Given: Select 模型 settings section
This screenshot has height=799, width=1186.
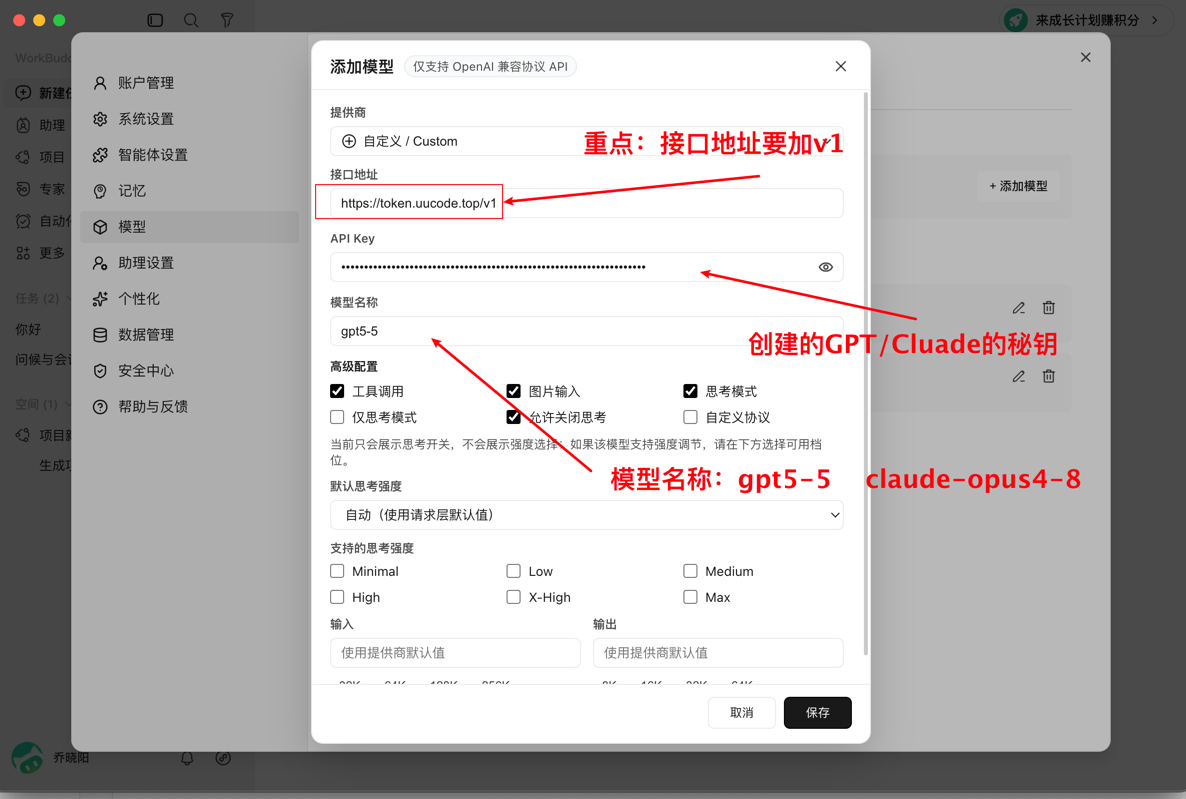Looking at the screenshot, I should tap(189, 227).
